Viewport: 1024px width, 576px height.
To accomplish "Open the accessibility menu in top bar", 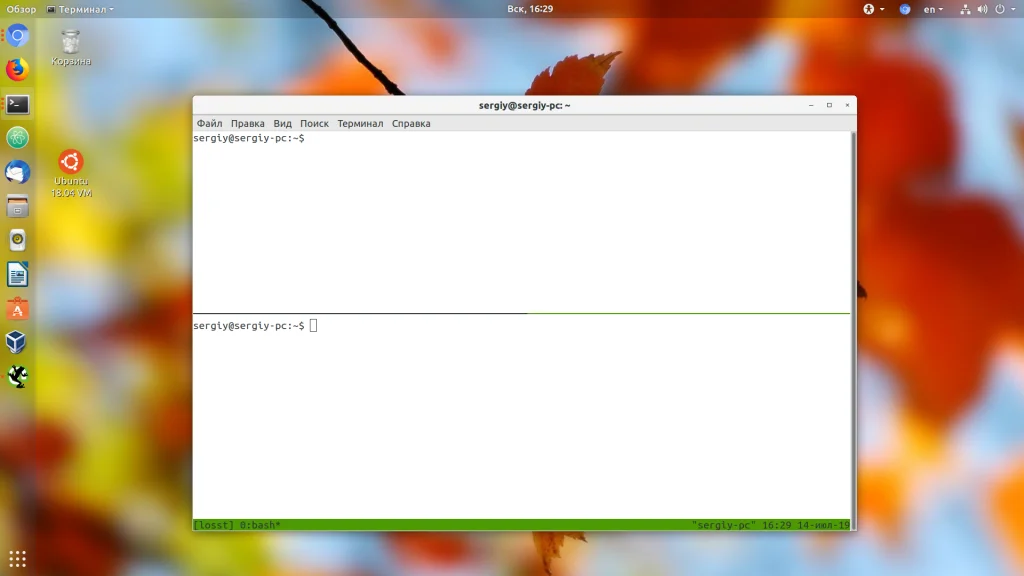I will coord(874,9).
